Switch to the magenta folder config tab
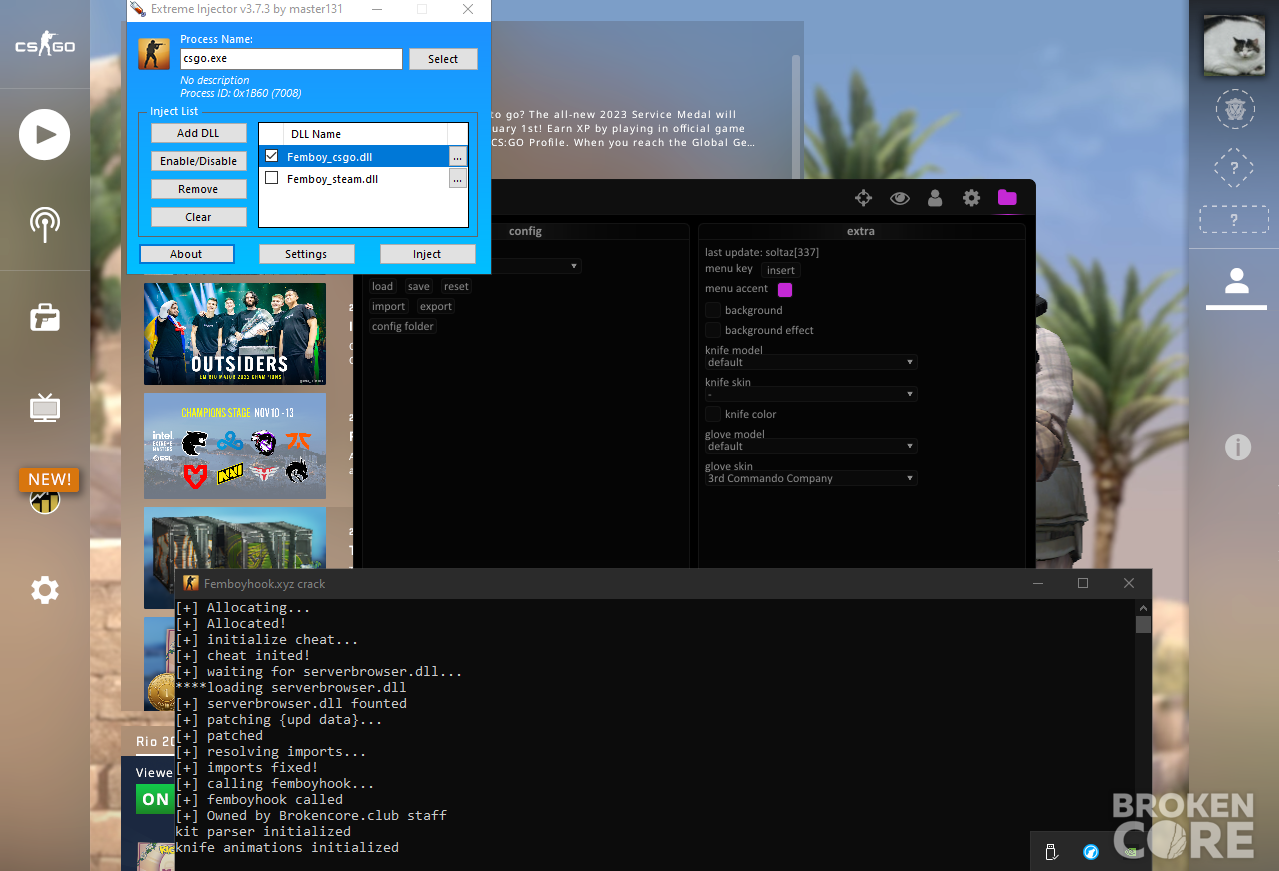This screenshot has width=1279, height=871. point(1006,198)
